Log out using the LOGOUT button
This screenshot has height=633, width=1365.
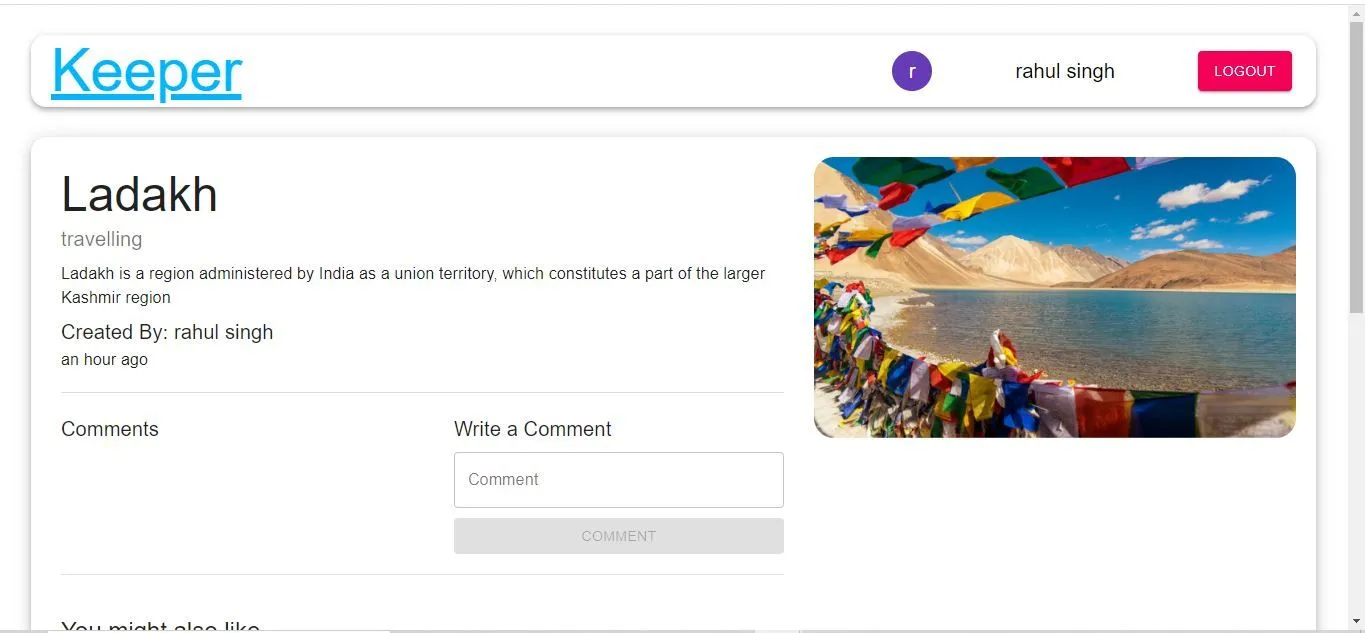1244,71
